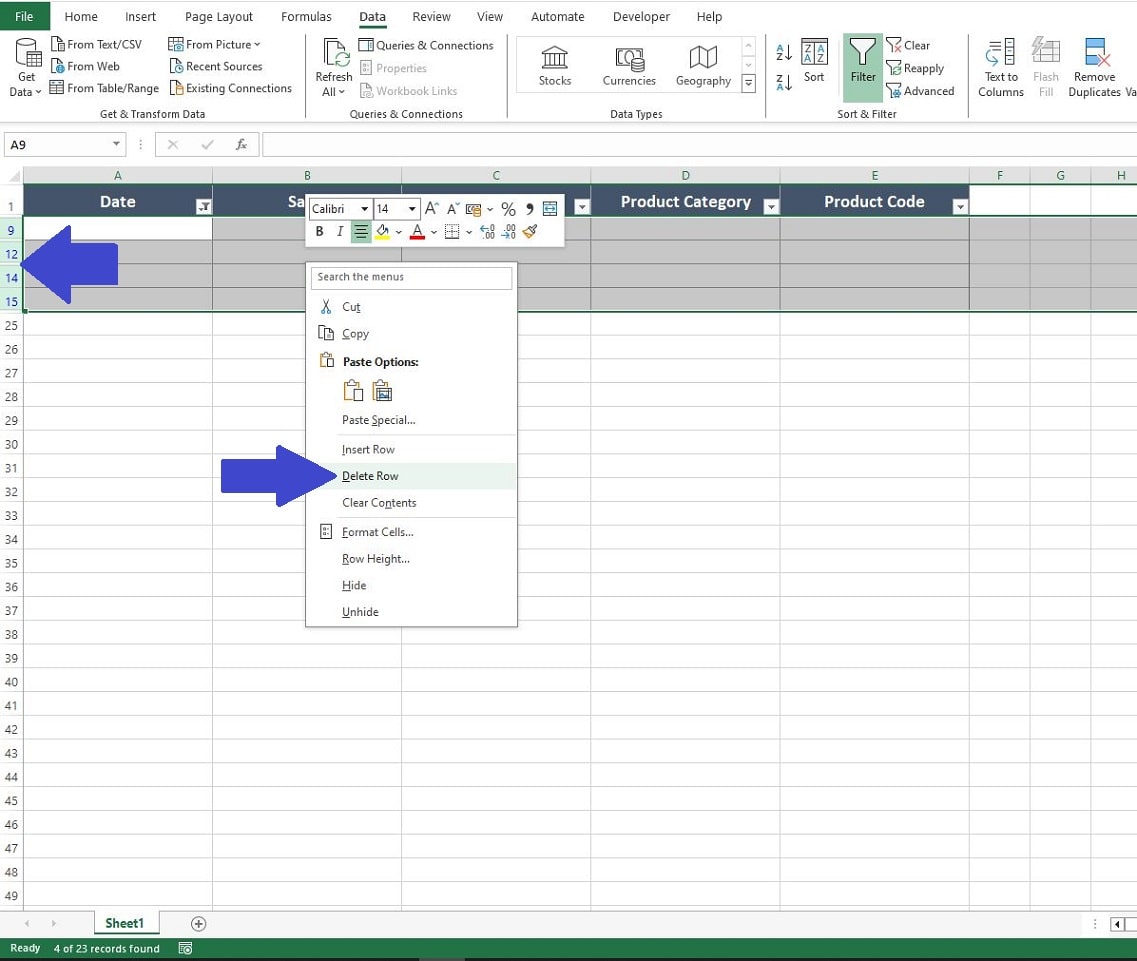Screen dimensions: 1137x961
Task: Toggle italic formatting on the mini toolbar
Action: [339, 231]
